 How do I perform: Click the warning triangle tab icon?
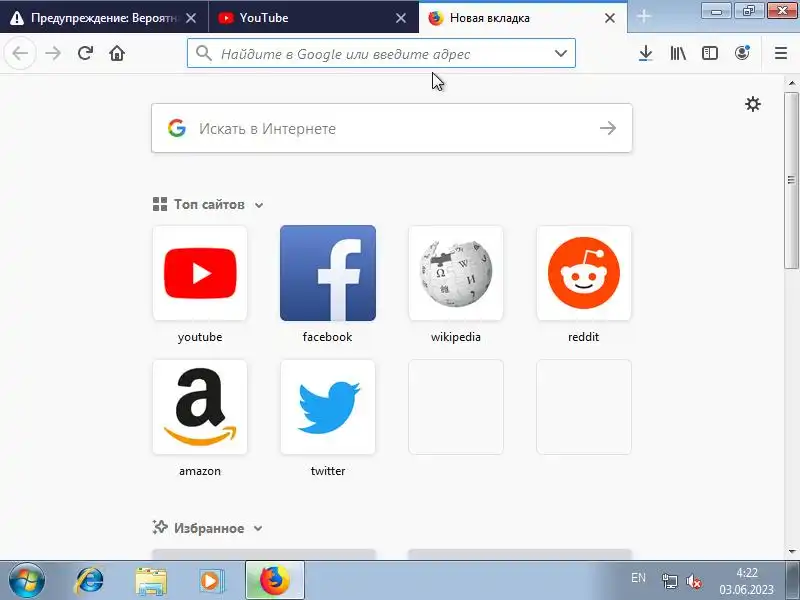click(x=17, y=18)
